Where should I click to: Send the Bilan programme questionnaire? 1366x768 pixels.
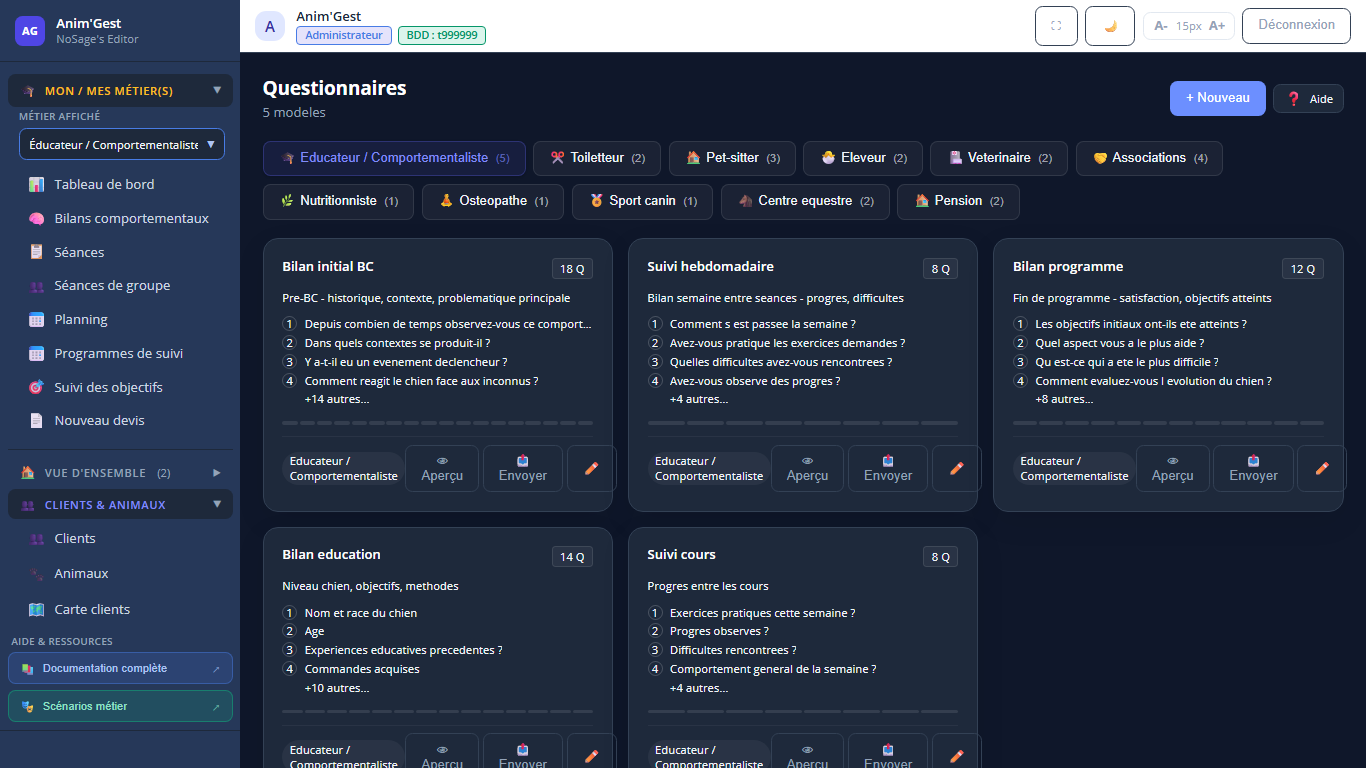[x=1253, y=468]
